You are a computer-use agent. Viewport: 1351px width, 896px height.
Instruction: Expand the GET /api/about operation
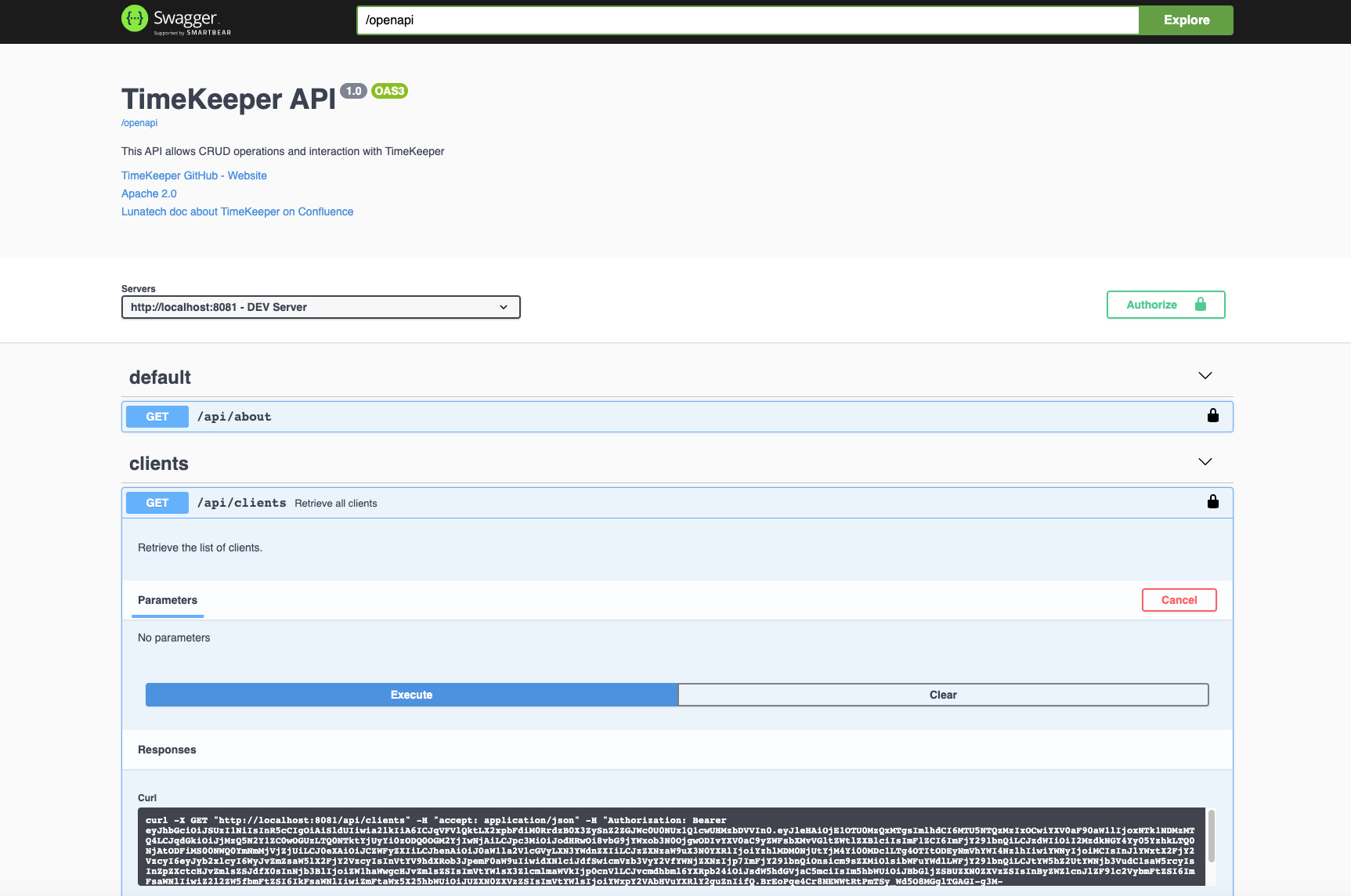point(677,417)
